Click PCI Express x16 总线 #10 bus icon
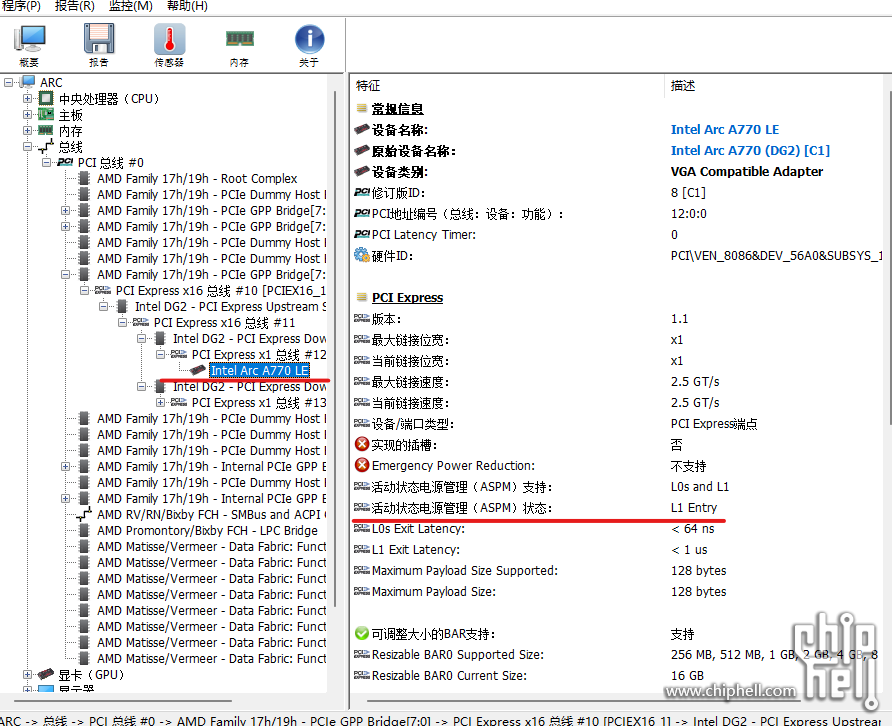The height and width of the screenshot is (726, 892). [103, 290]
